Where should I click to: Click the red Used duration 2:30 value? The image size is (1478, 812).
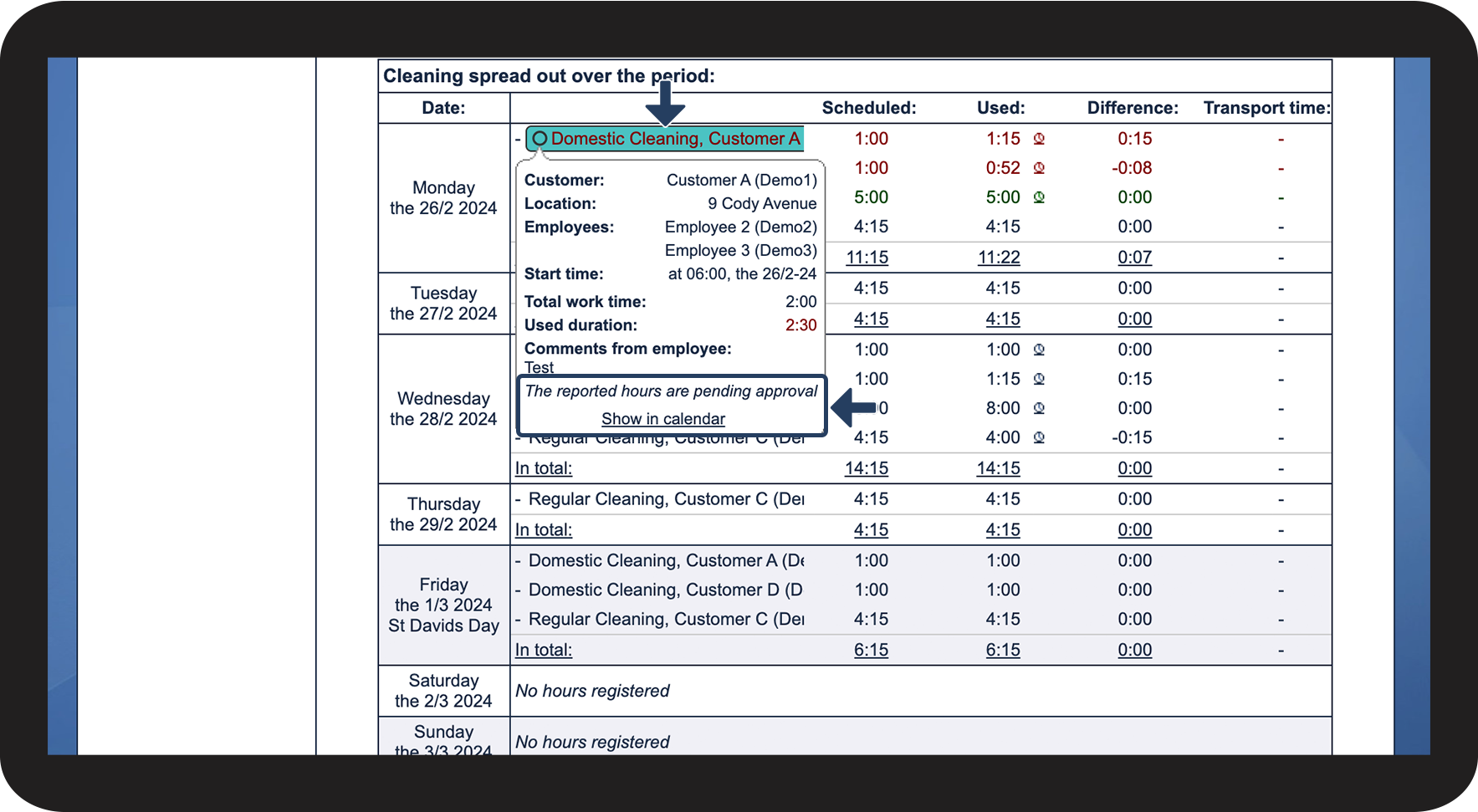(x=801, y=324)
